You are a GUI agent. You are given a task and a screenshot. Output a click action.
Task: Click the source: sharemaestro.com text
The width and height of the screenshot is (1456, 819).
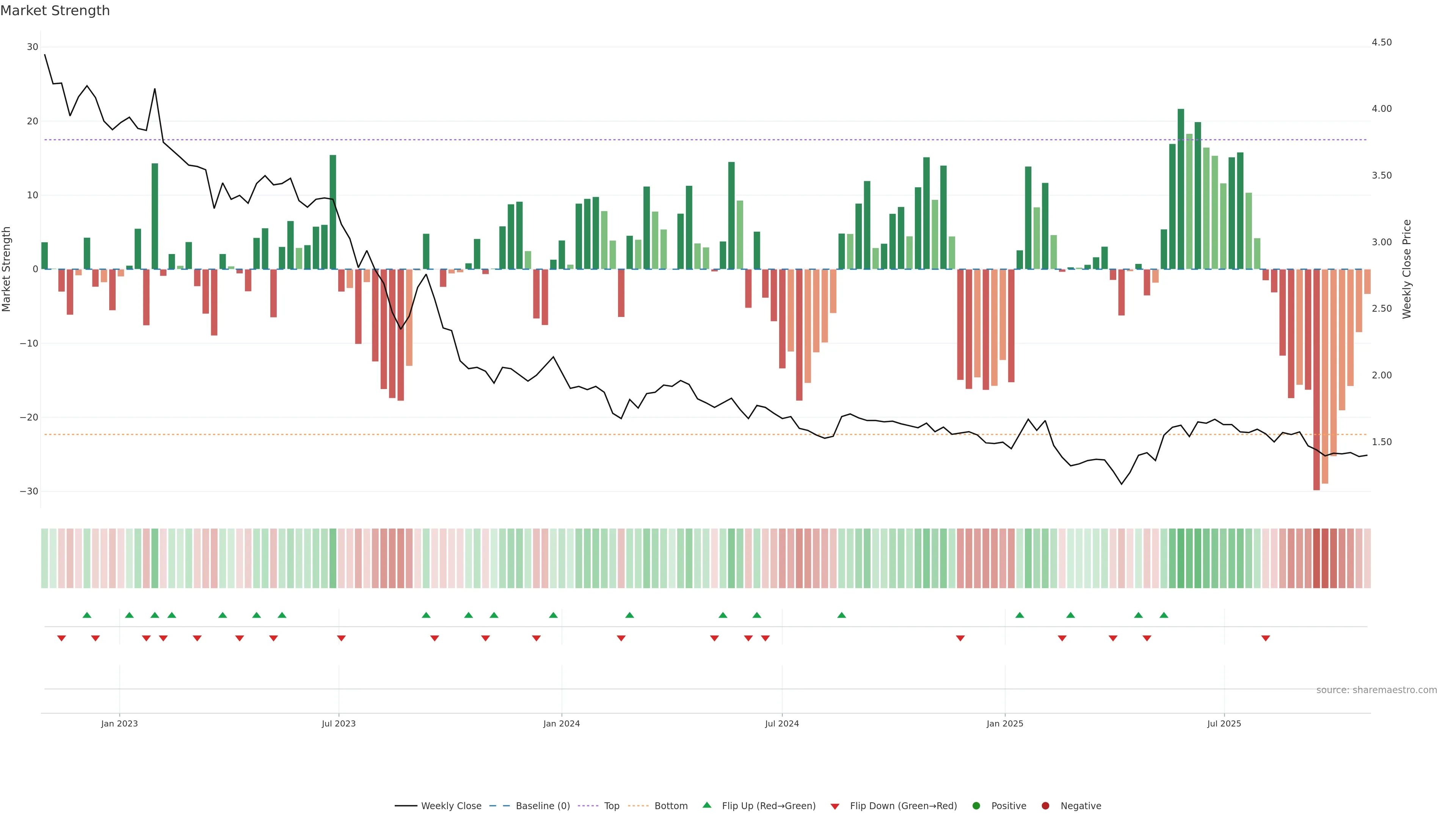click(x=1376, y=690)
